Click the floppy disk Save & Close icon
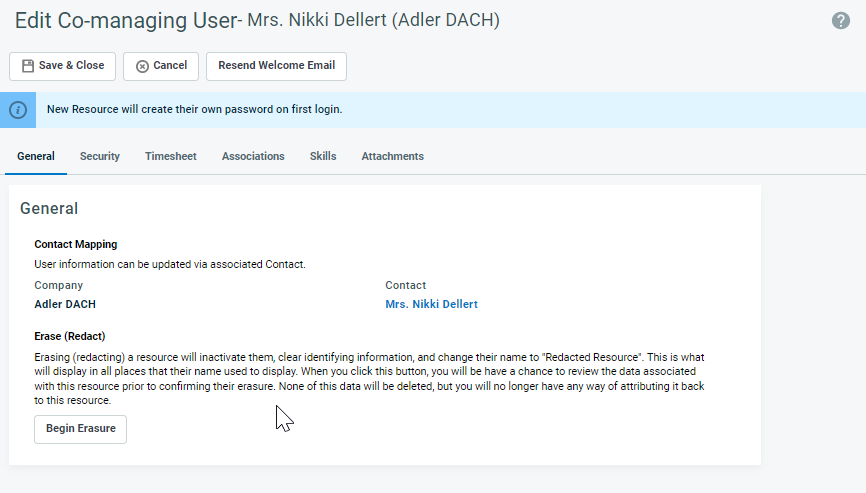 28,66
